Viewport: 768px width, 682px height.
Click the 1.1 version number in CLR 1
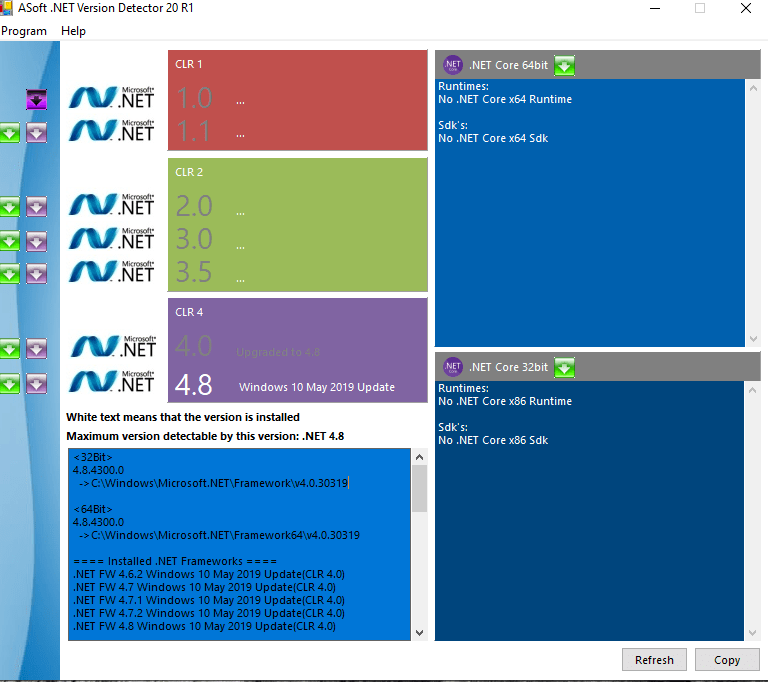click(193, 131)
